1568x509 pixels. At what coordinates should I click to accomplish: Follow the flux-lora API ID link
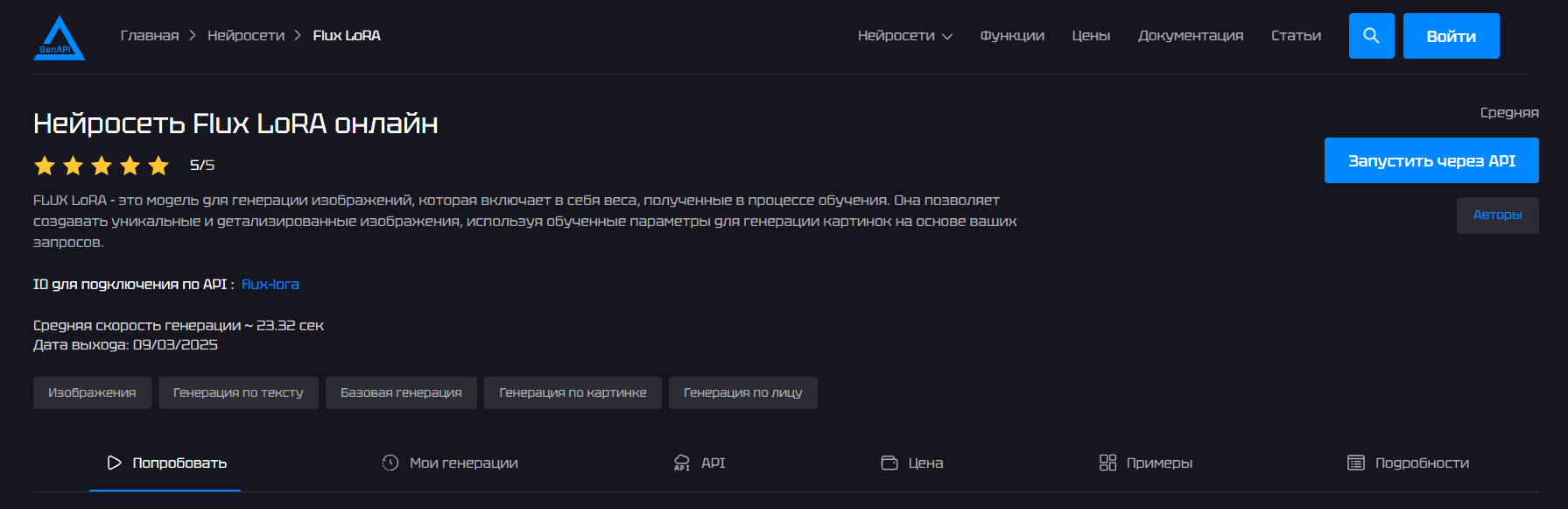tap(270, 285)
